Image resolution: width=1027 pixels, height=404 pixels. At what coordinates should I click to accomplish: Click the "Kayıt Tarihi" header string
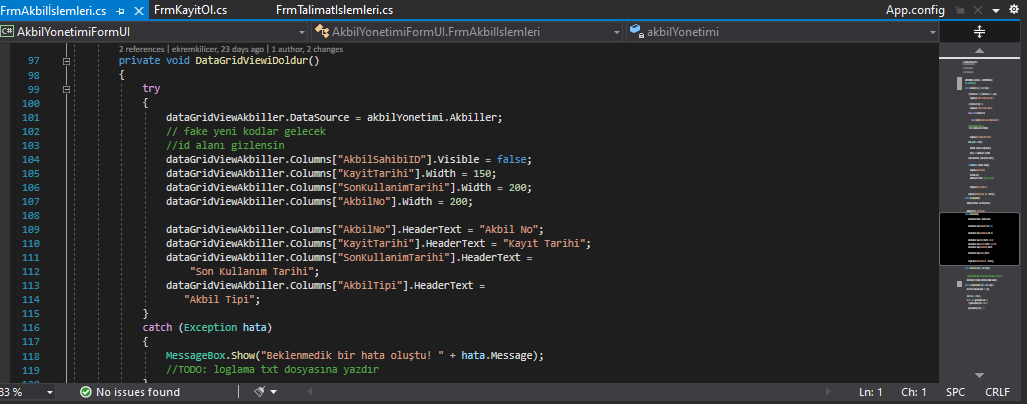click(543, 243)
